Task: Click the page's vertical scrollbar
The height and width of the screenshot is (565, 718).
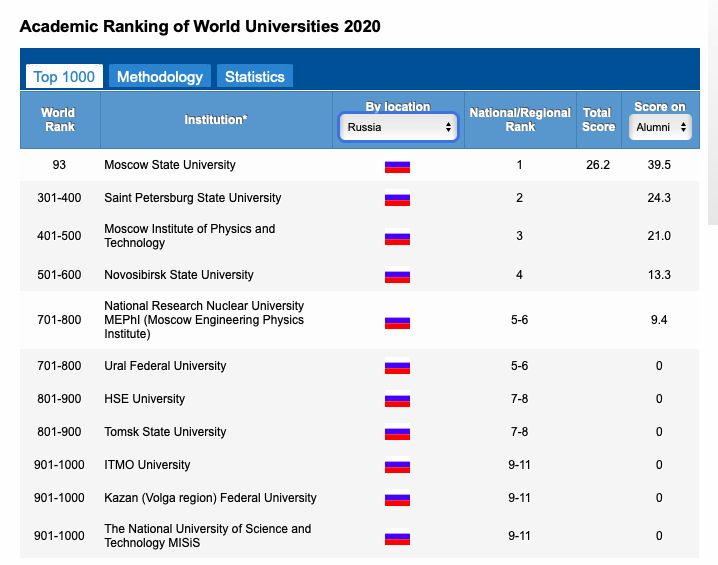Action: pyautogui.click(x=713, y=112)
